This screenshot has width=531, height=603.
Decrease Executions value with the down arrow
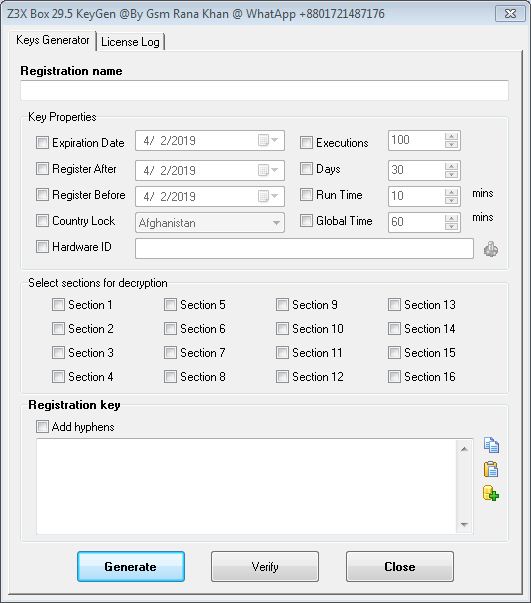point(451,145)
